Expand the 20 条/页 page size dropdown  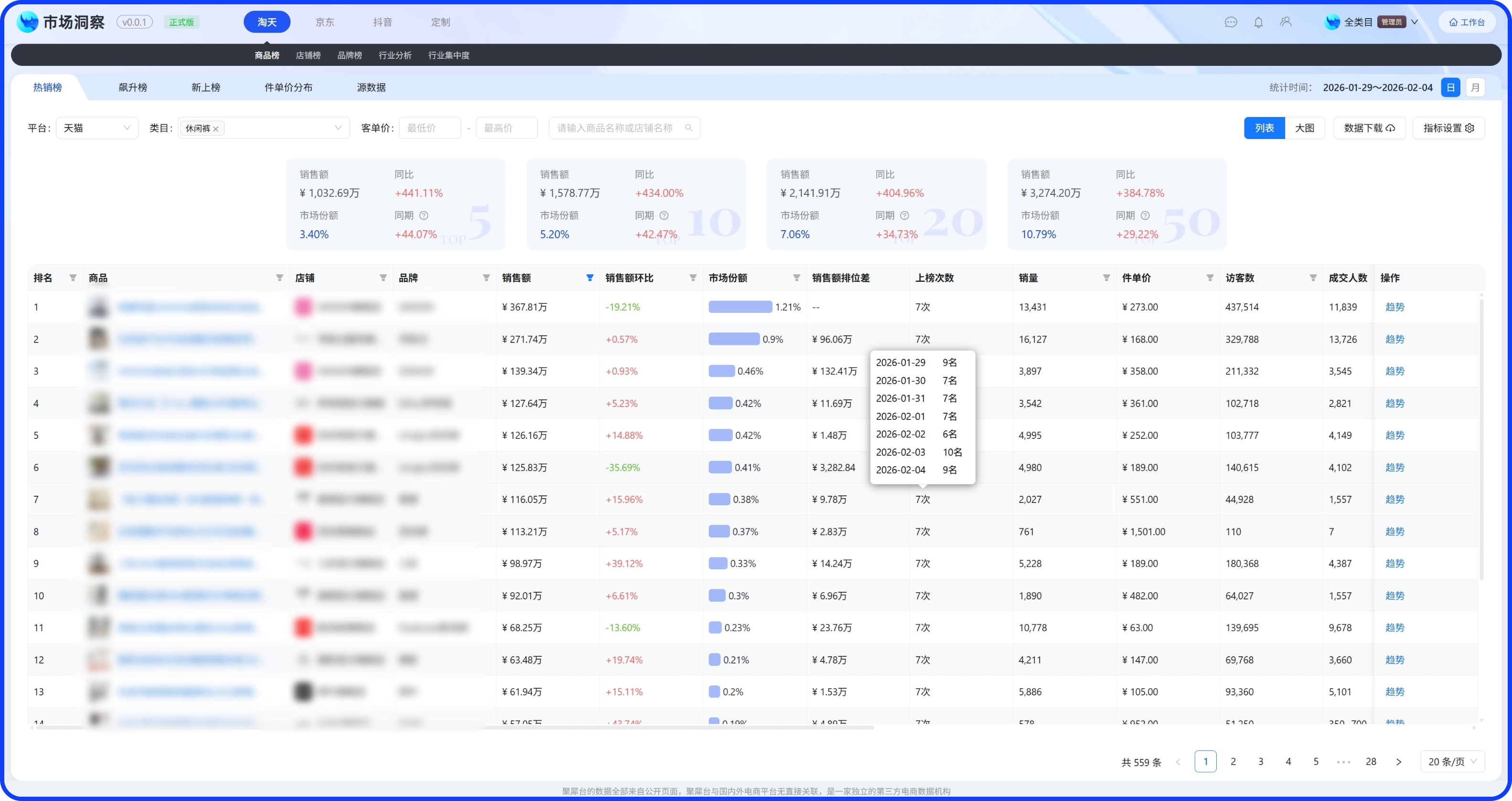pyautogui.click(x=1452, y=761)
